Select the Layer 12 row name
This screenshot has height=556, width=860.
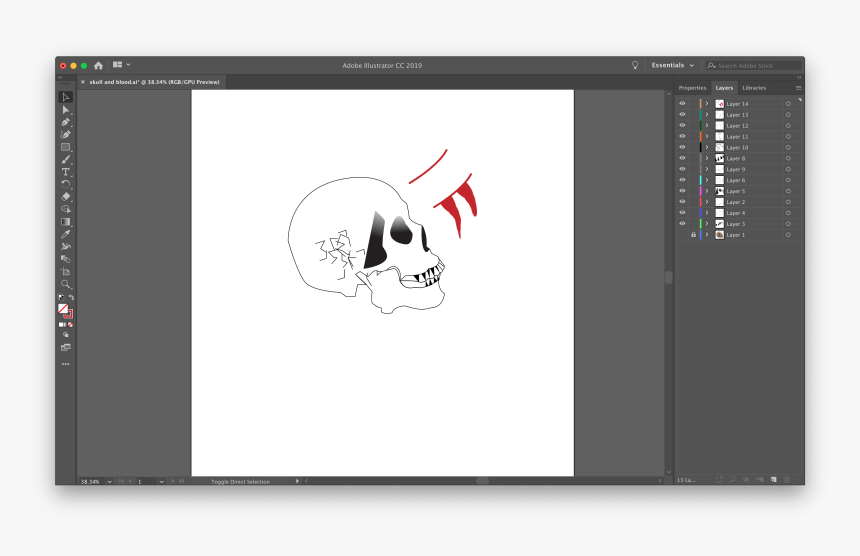737,126
